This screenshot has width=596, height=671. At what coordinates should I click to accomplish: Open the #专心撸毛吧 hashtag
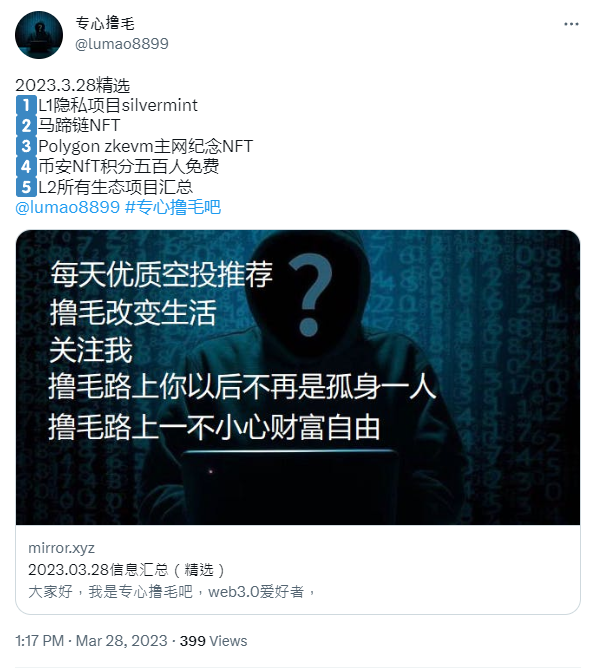pyautogui.click(x=173, y=207)
